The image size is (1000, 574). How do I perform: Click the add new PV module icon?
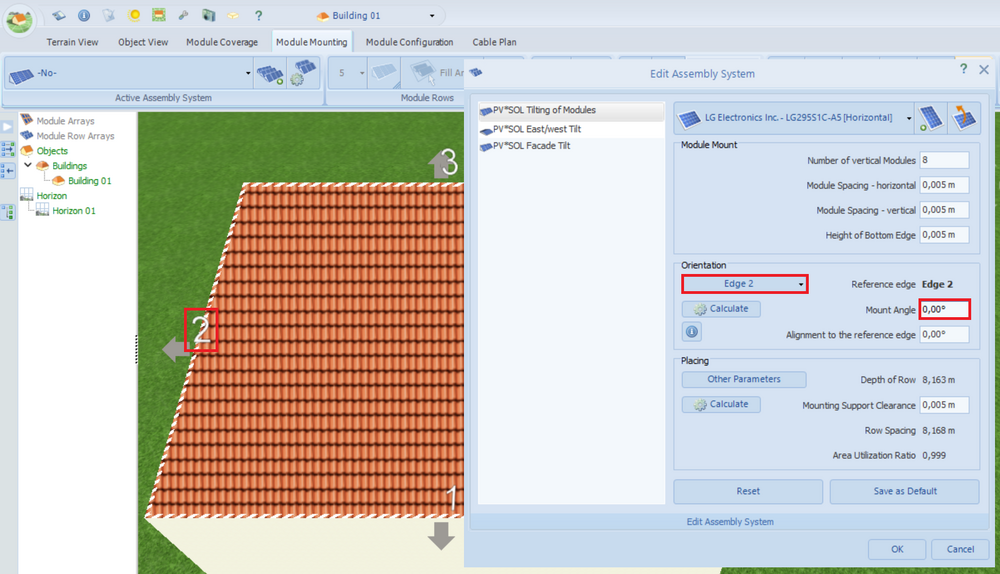pos(932,117)
